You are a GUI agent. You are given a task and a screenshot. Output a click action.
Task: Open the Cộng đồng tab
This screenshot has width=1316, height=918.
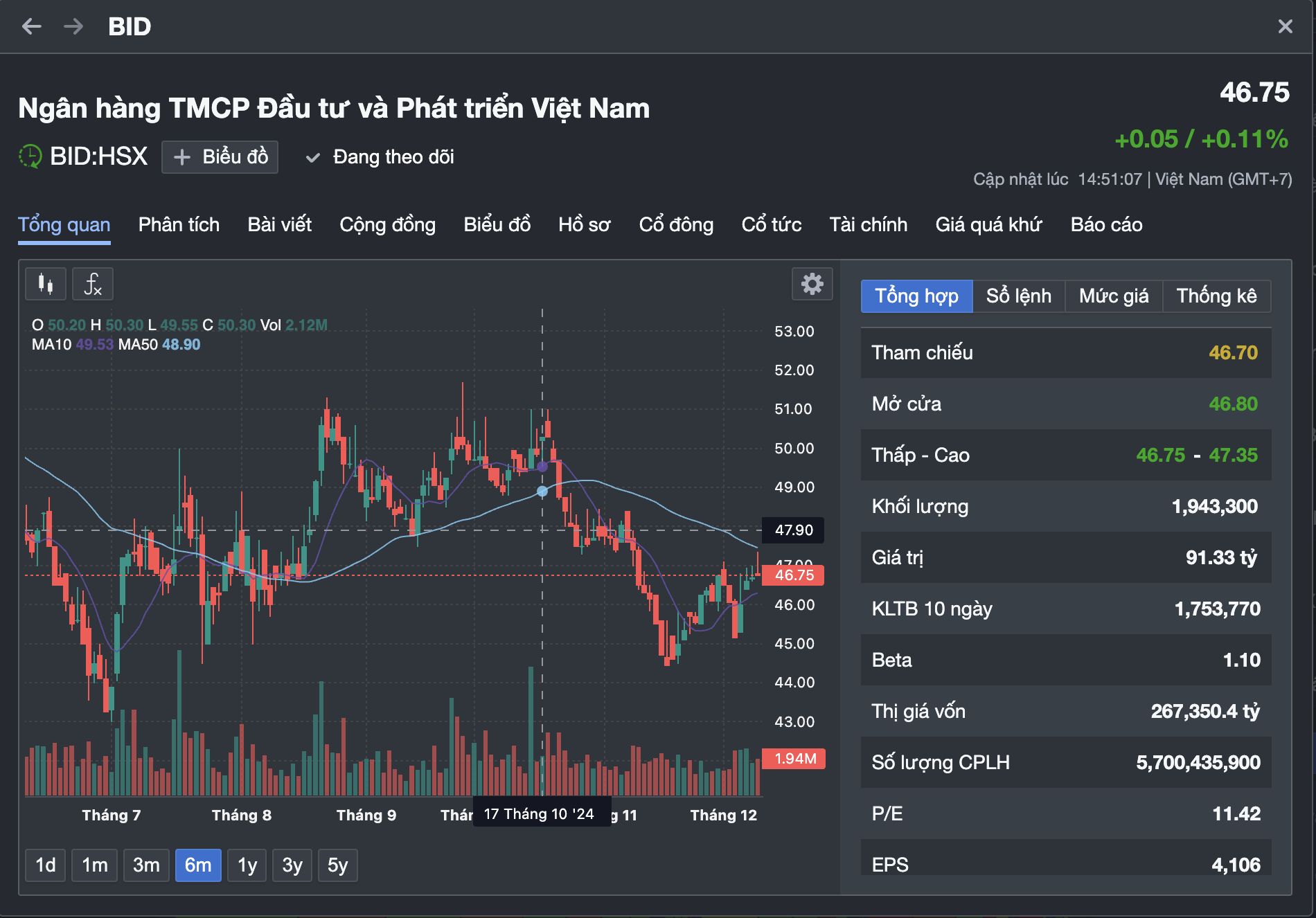[388, 225]
